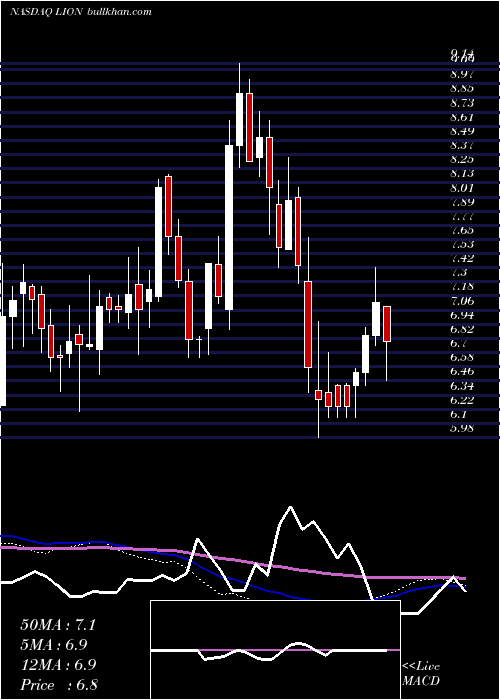Select the 8.25 price axis label
500x700 pixels.
462,159
